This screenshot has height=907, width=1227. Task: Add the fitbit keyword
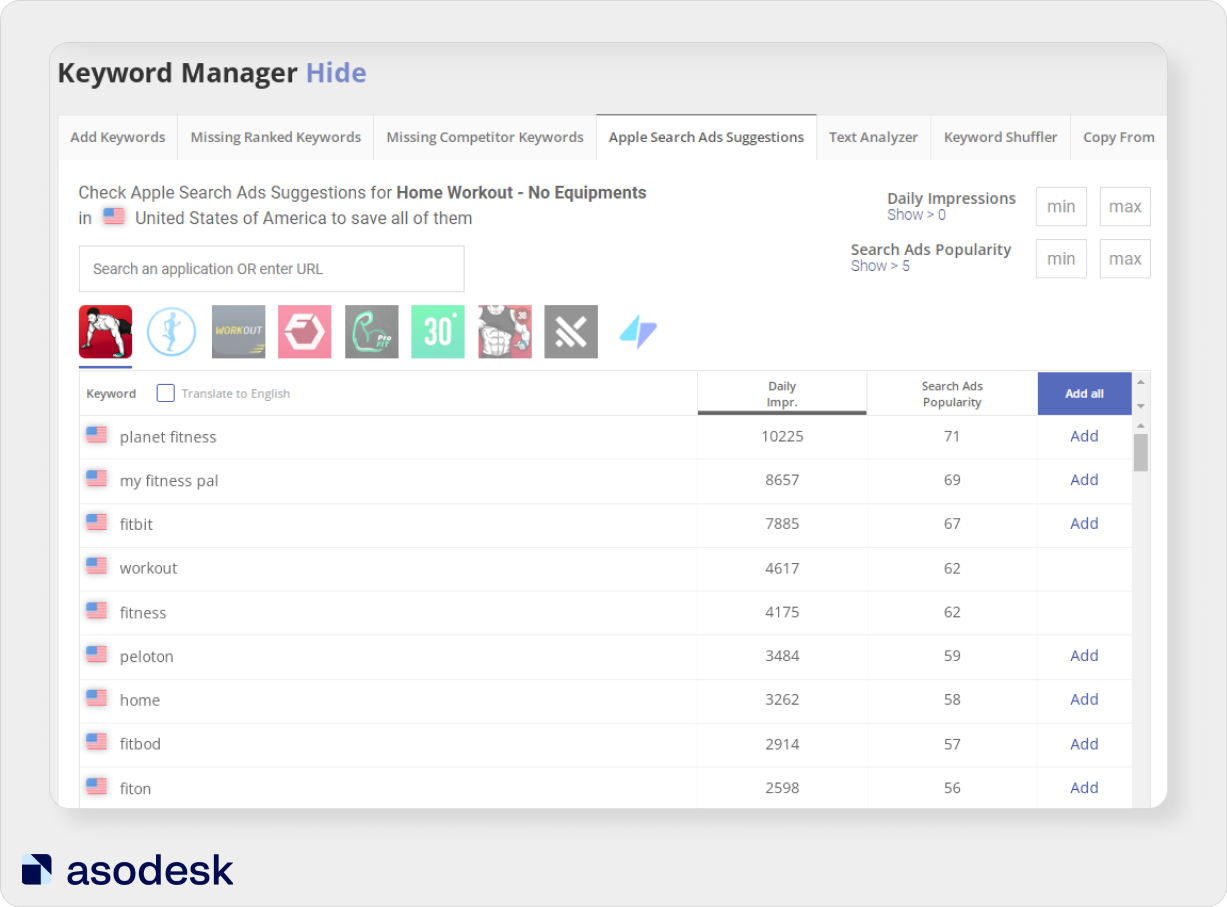pos(1084,524)
